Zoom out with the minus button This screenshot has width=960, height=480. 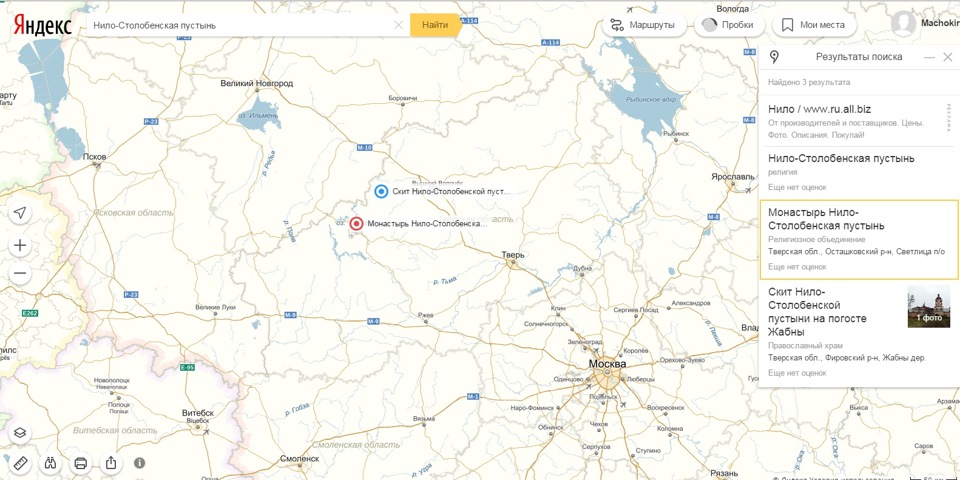(20, 273)
